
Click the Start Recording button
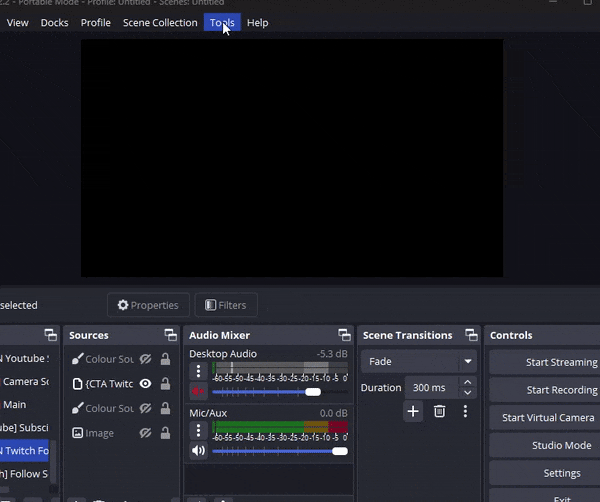pos(561,390)
